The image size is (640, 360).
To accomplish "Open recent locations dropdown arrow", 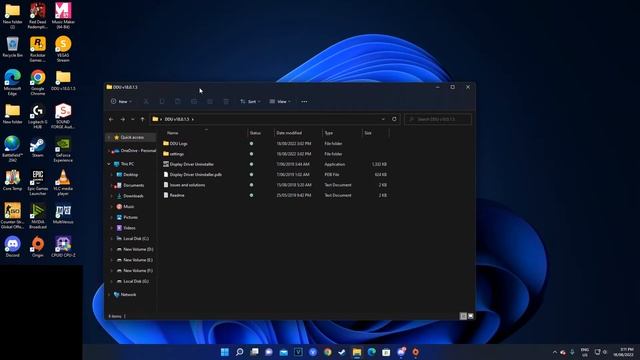I will click(x=133, y=119).
